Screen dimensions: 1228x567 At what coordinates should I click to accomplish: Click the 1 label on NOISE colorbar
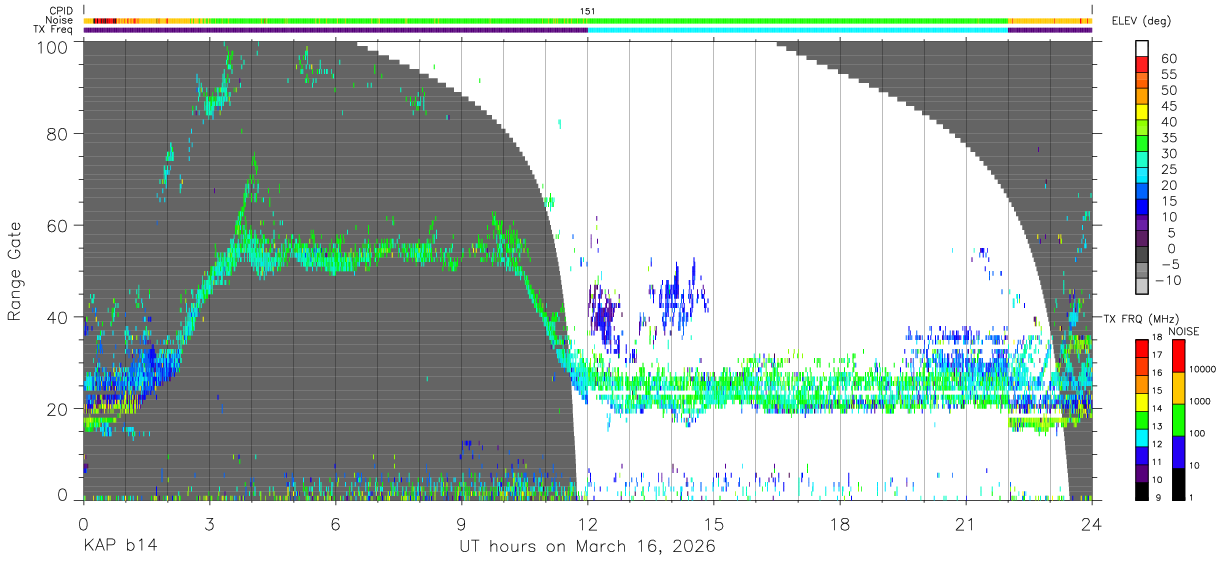(x=1191, y=497)
